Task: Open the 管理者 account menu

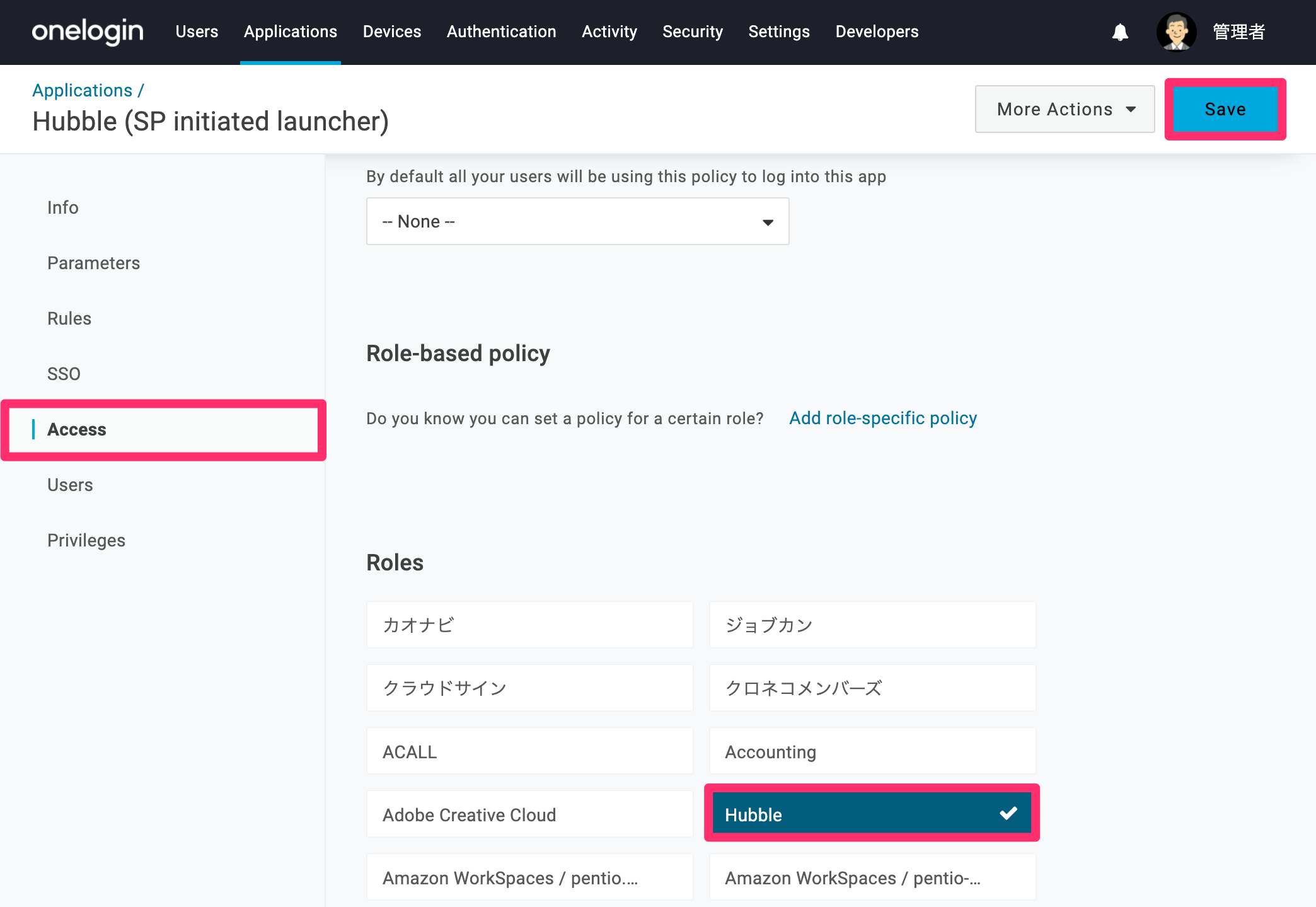Action: click(x=1238, y=32)
